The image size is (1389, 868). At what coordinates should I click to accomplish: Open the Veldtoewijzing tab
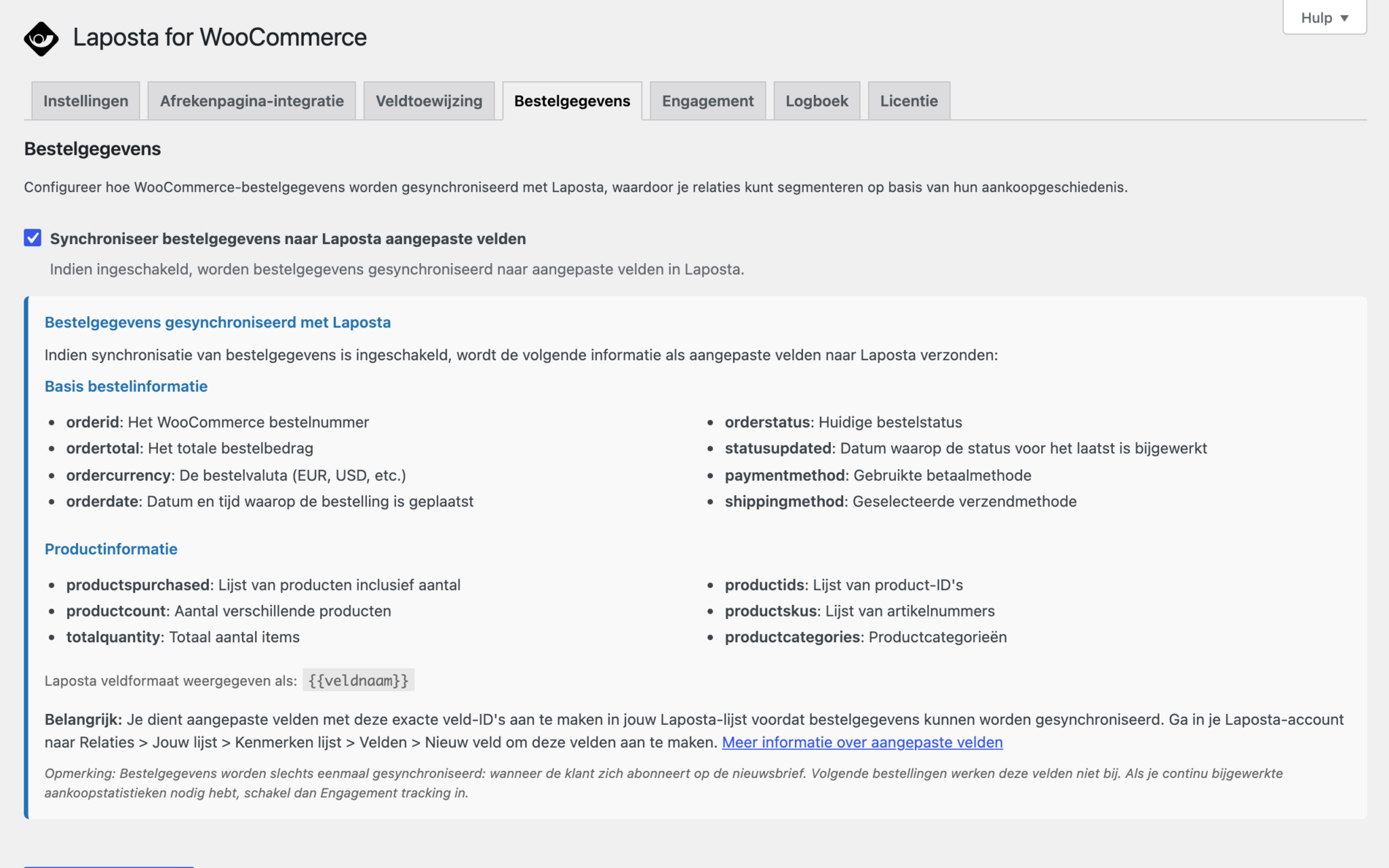coord(429,101)
